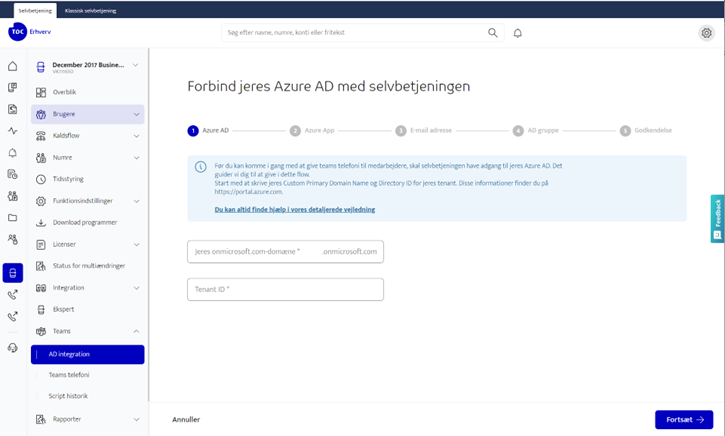The image size is (725, 436).
Task: Expand the Brugere chevron
Action: point(136,114)
